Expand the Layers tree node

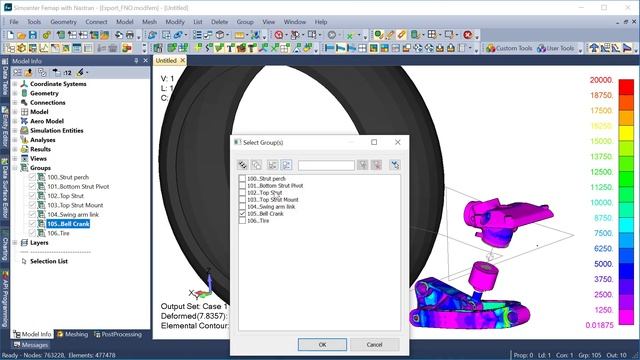[15, 242]
